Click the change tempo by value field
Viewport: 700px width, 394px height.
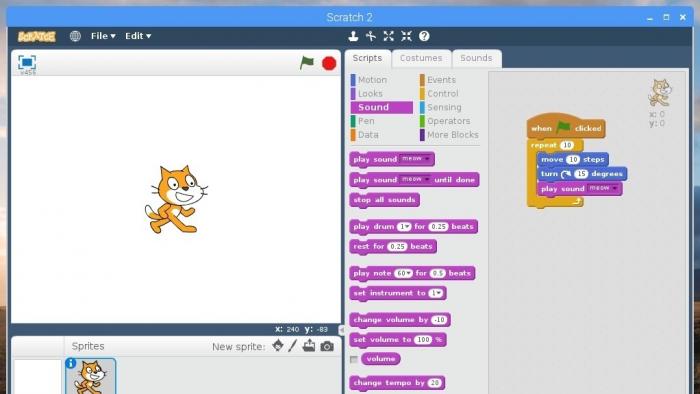[434, 383]
